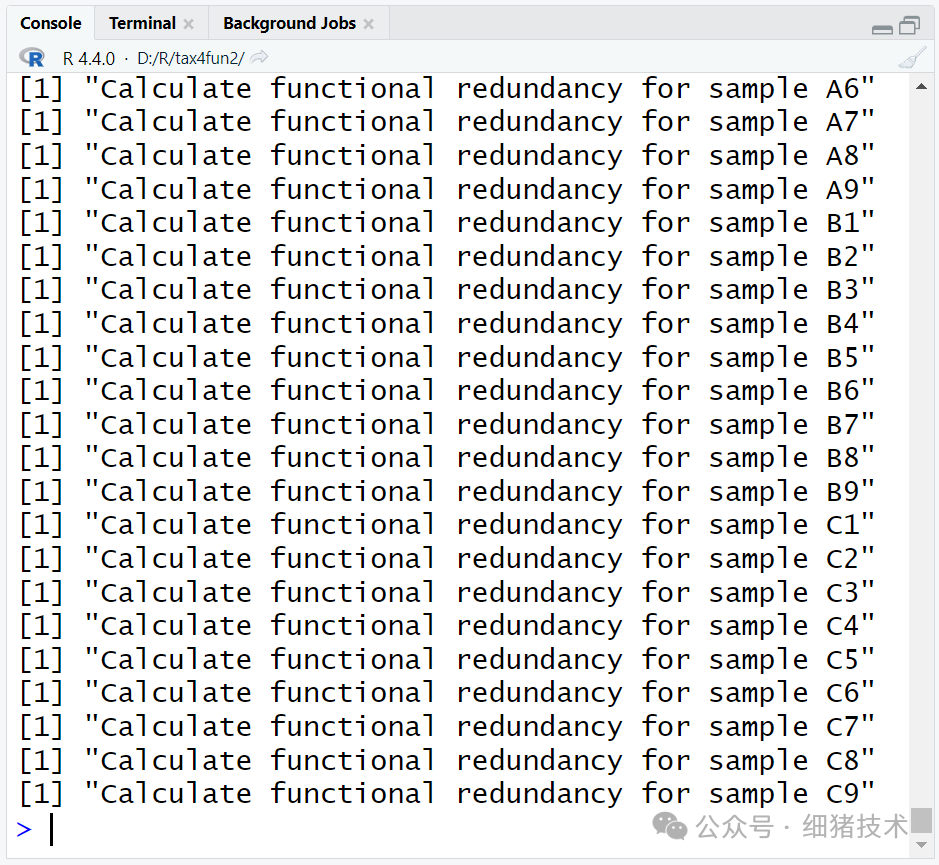The image size is (939, 865).
Task: Click the R 4.4.0 version label
Action: pyautogui.click(x=88, y=58)
